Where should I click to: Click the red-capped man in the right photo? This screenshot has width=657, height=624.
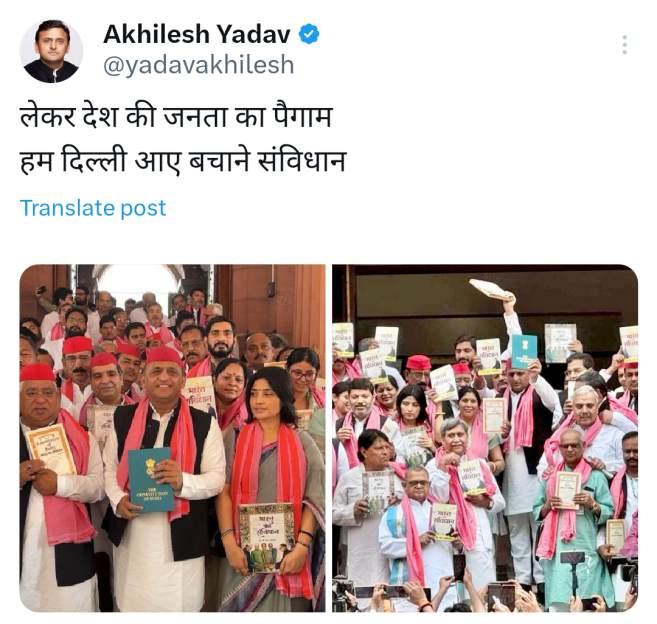(418, 371)
